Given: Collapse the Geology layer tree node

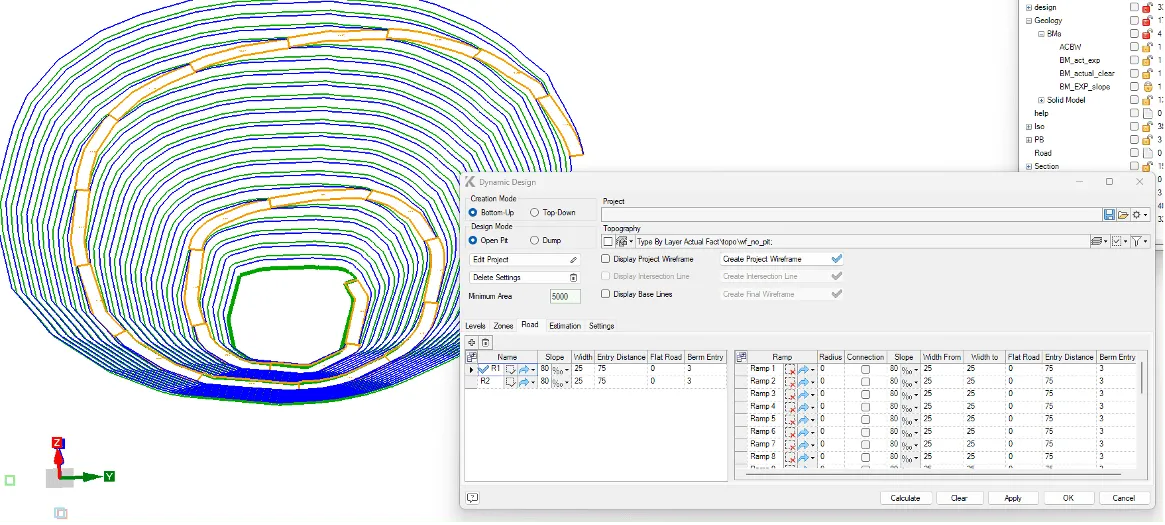Looking at the screenshot, I should tap(1028, 21).
